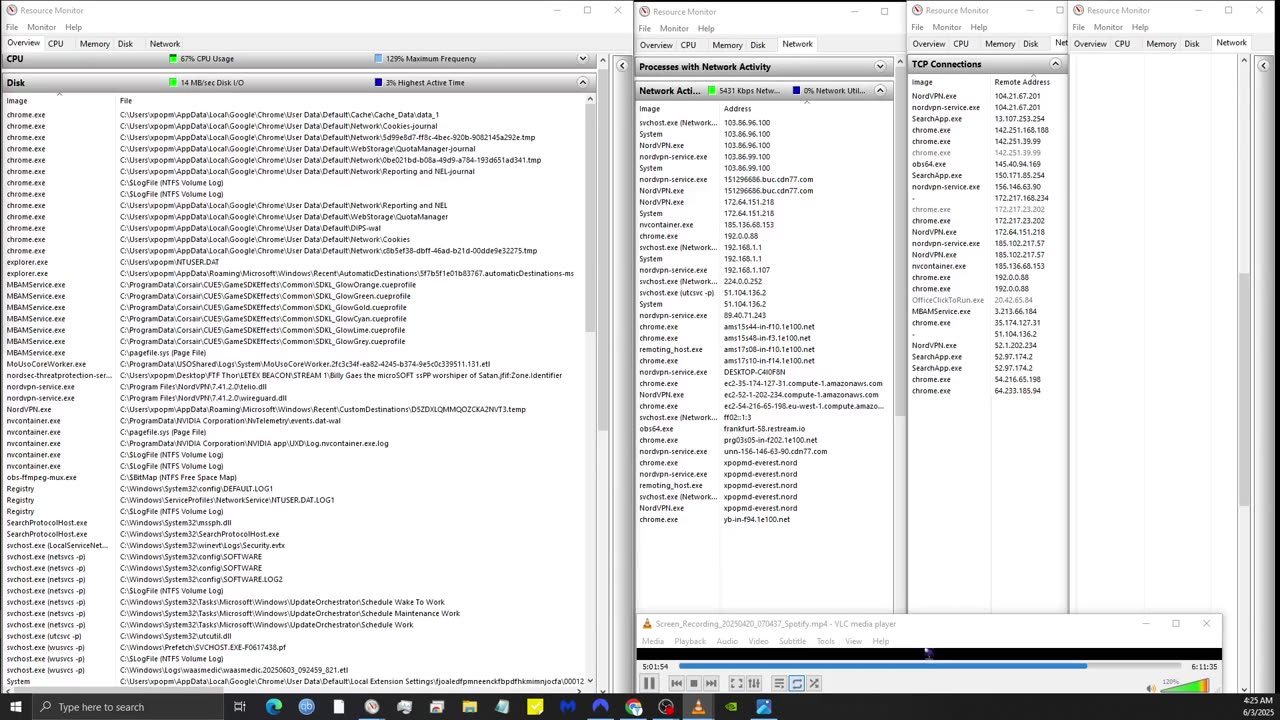Open the OBS Studio taskbar icon
The width and height of the screenshot is (1280, 720).
pyautogui.click(x=666, y=707)
